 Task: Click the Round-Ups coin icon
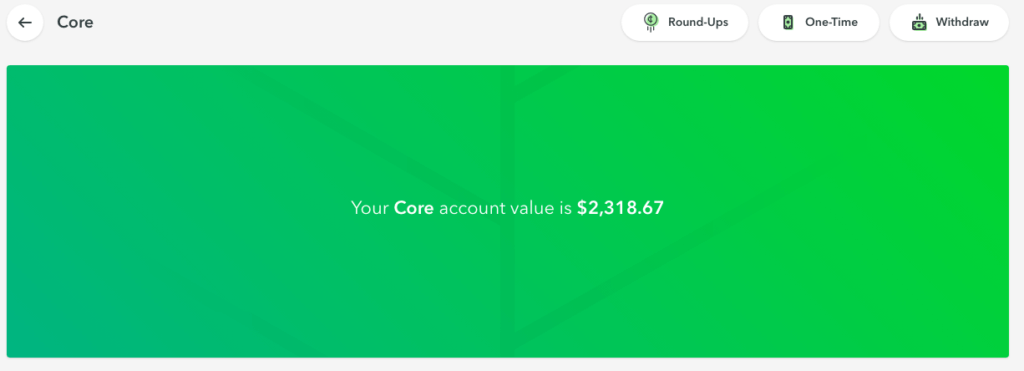point(650,22)
